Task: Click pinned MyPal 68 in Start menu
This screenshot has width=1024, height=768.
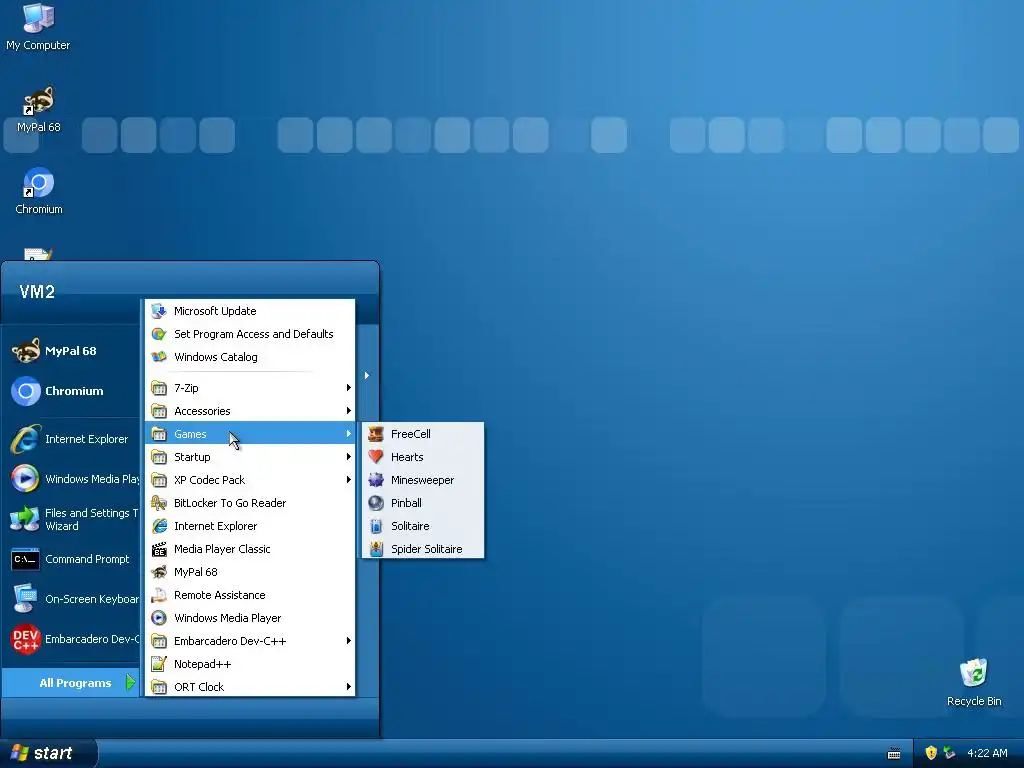Action: tap(72, 351)
